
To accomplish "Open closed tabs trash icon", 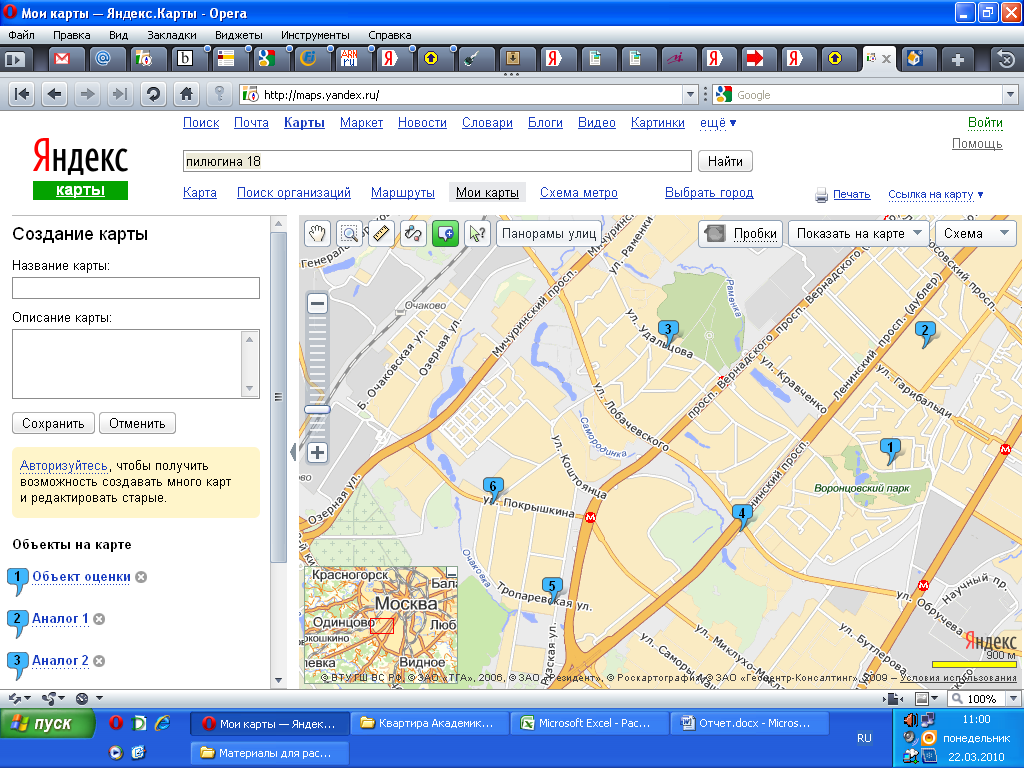I will pyautogui.click(x=1006, y=59).
